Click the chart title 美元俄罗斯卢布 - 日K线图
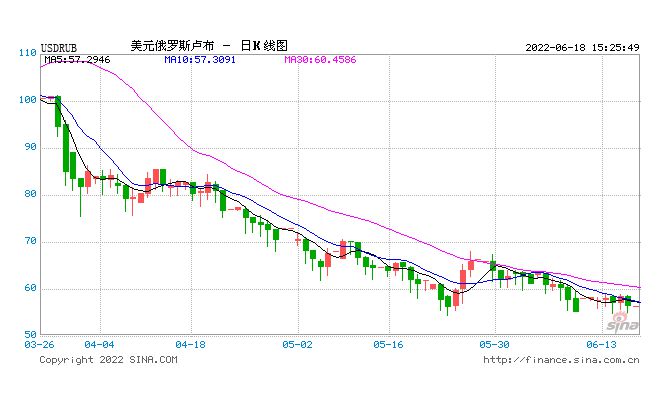The image size is (658, 395). 209,45
